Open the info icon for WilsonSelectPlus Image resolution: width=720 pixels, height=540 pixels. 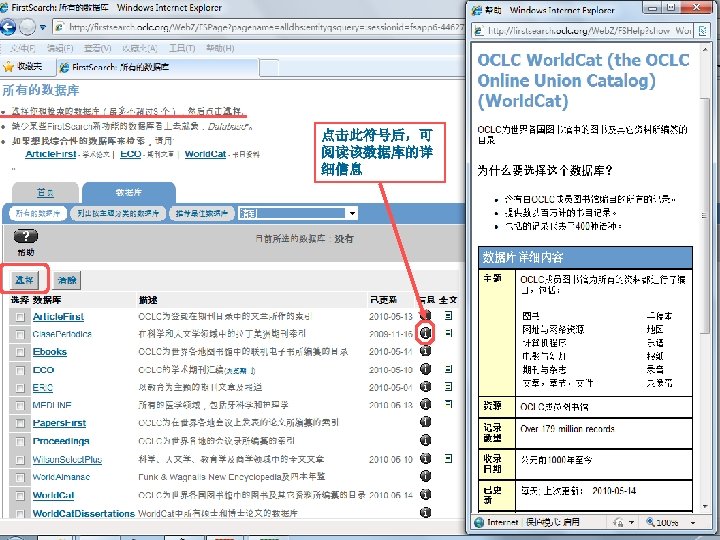pos(426,458)
